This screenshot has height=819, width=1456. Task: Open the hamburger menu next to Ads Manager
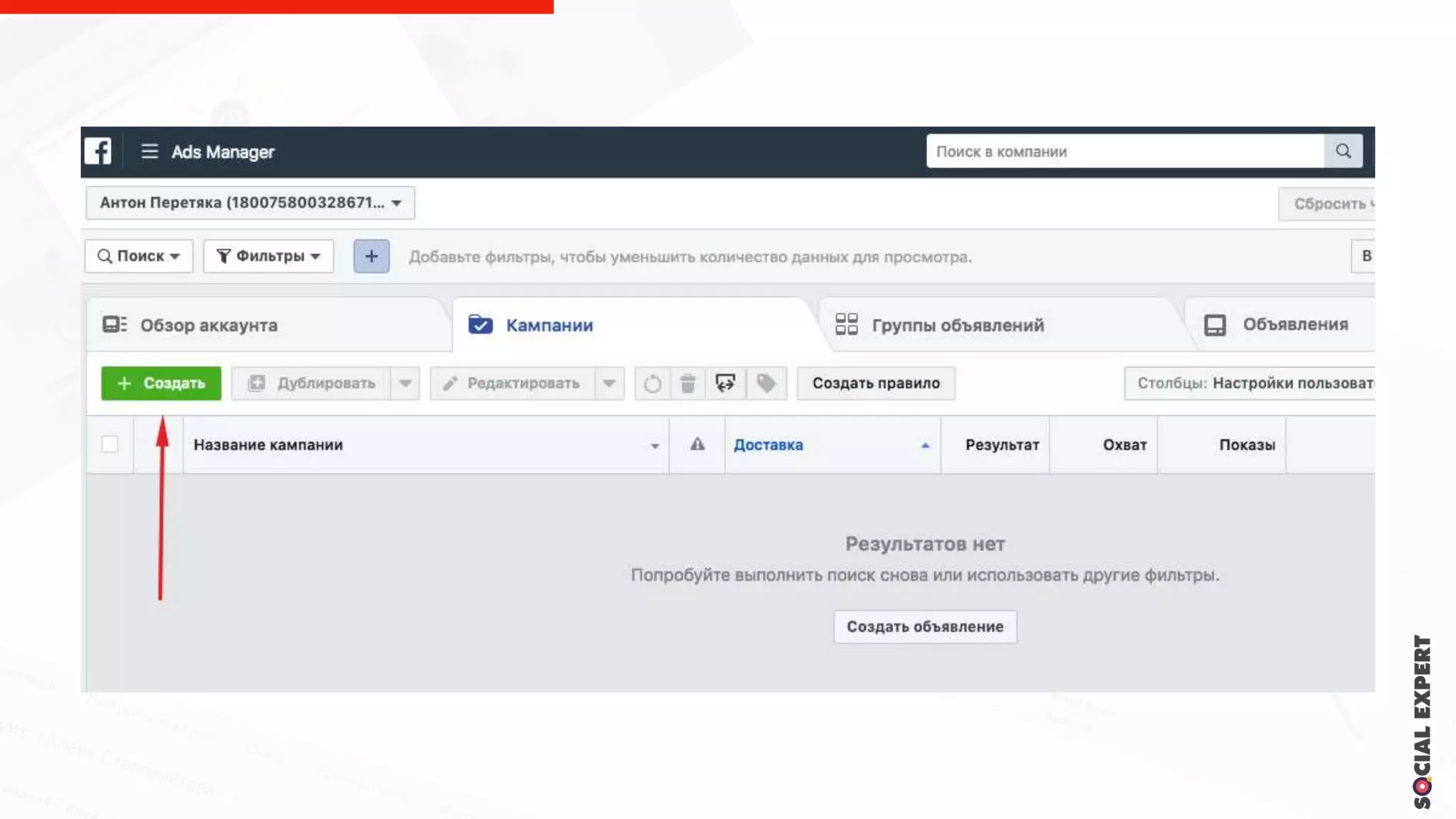pyautogui.click(x=149, y=151)
